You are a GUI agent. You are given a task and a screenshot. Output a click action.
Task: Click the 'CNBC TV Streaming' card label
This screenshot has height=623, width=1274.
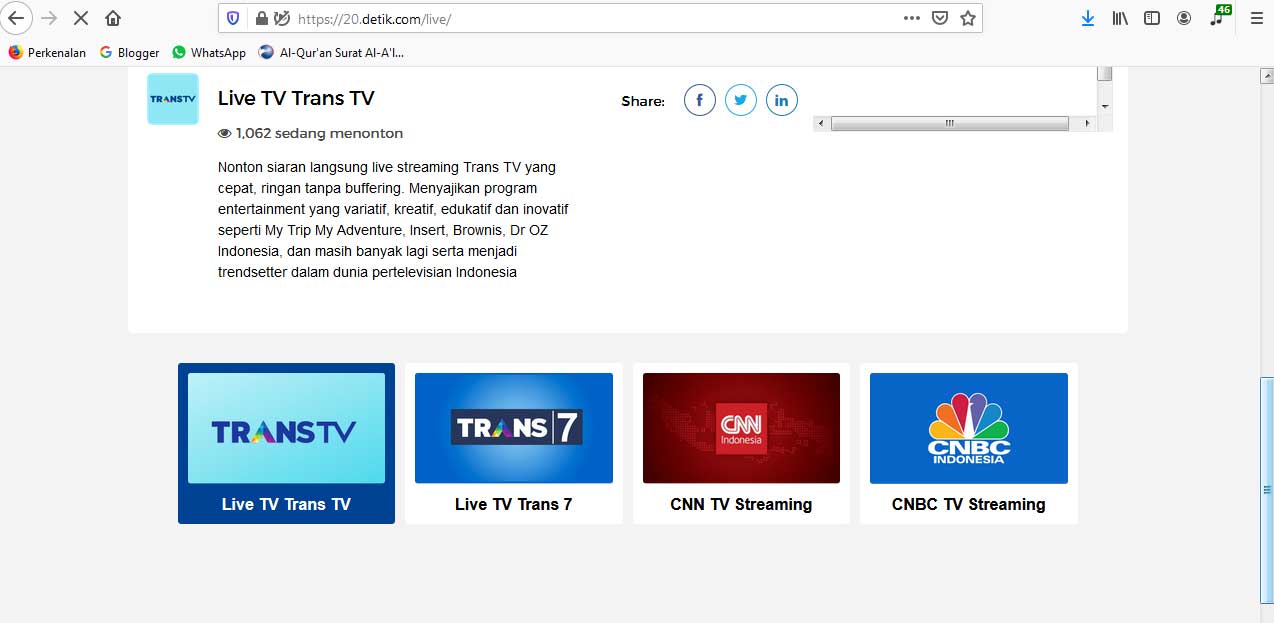pyautogui.click(x=969, y=504)
